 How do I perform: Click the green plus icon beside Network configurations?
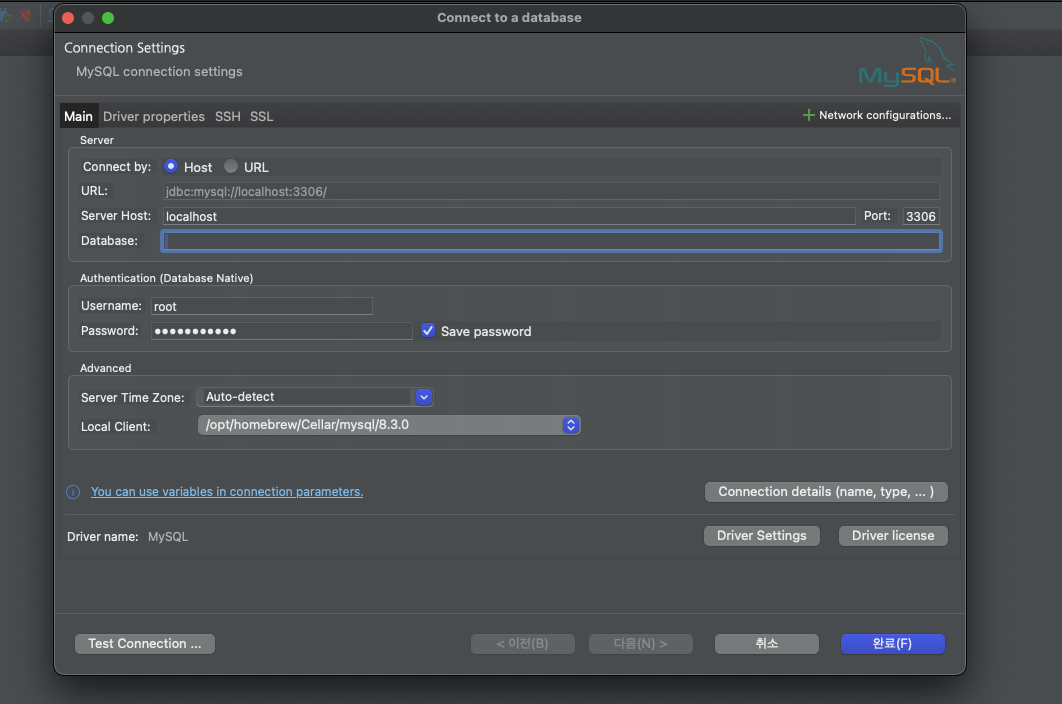pyautogui.click(x=808, y=115)
